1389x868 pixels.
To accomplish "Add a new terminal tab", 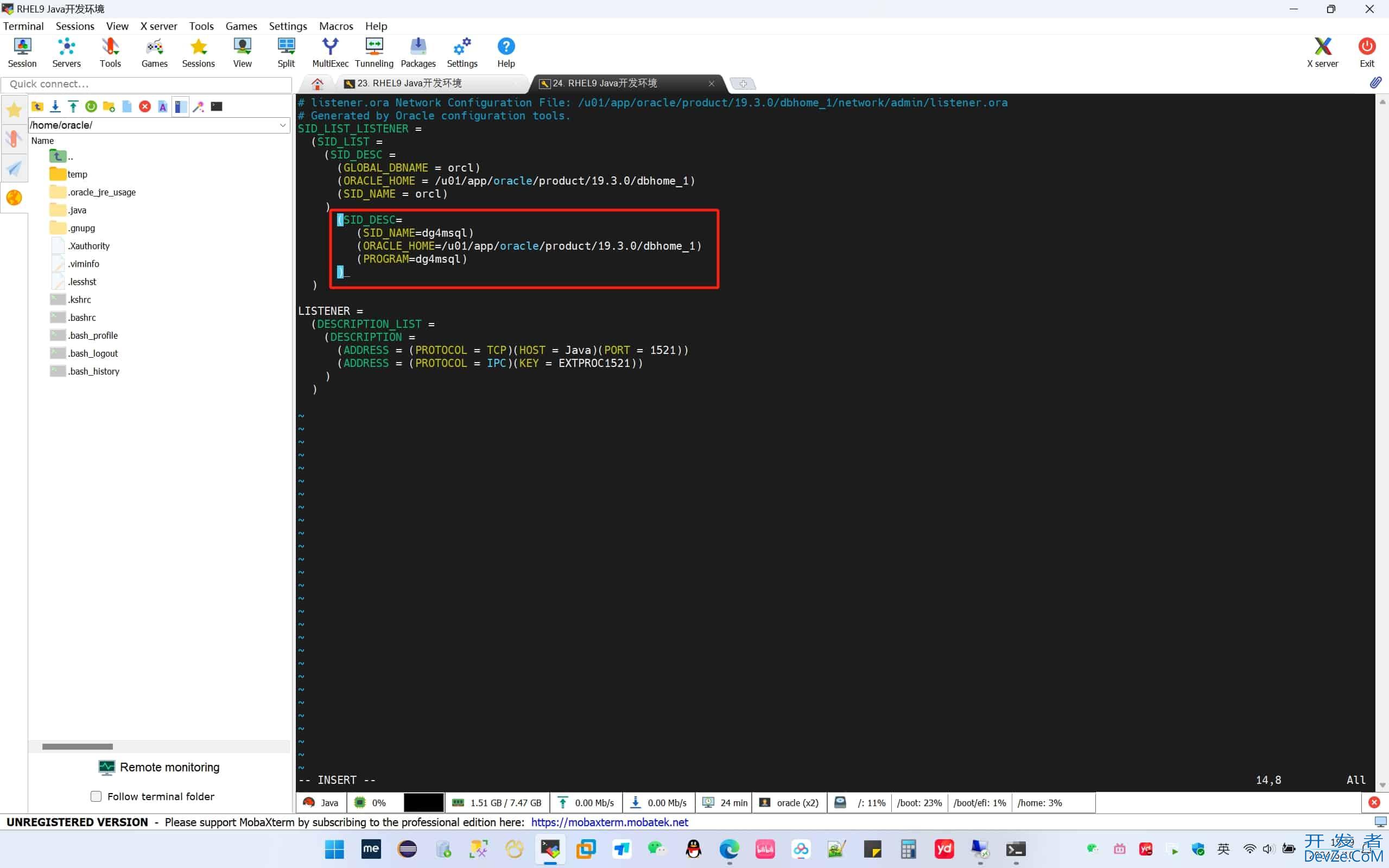I will pos(743,84).
